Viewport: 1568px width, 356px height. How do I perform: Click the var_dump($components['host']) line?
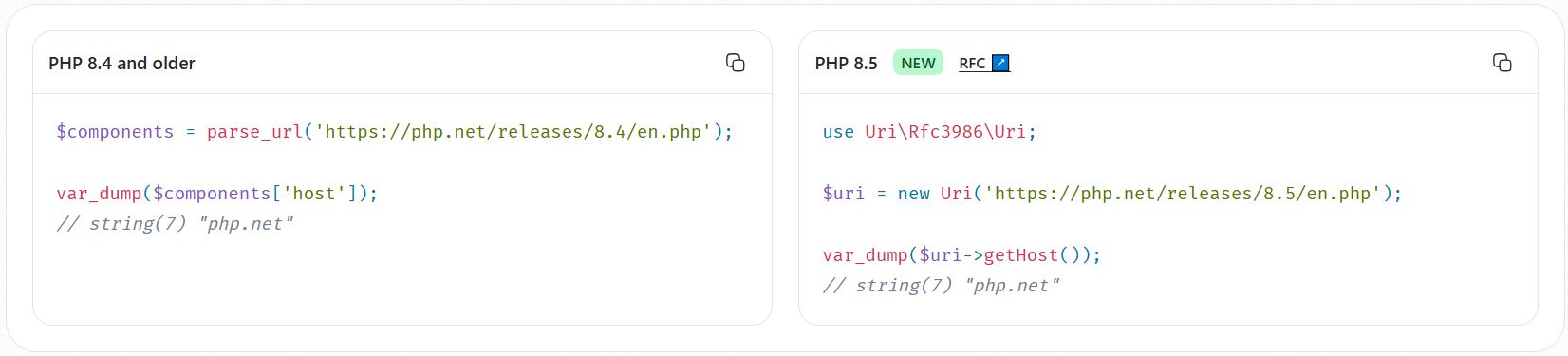click(x=217, y=194)
